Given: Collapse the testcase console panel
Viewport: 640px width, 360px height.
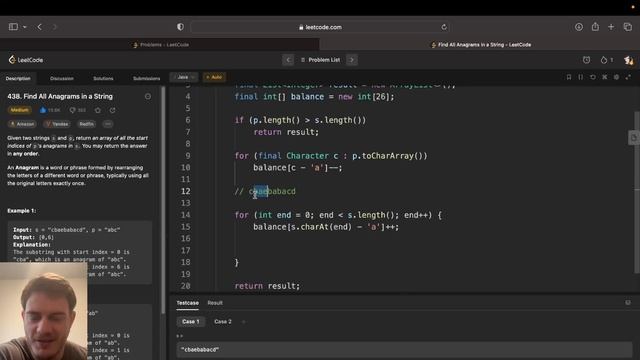Looking at the screenshot, I should 628,302.
